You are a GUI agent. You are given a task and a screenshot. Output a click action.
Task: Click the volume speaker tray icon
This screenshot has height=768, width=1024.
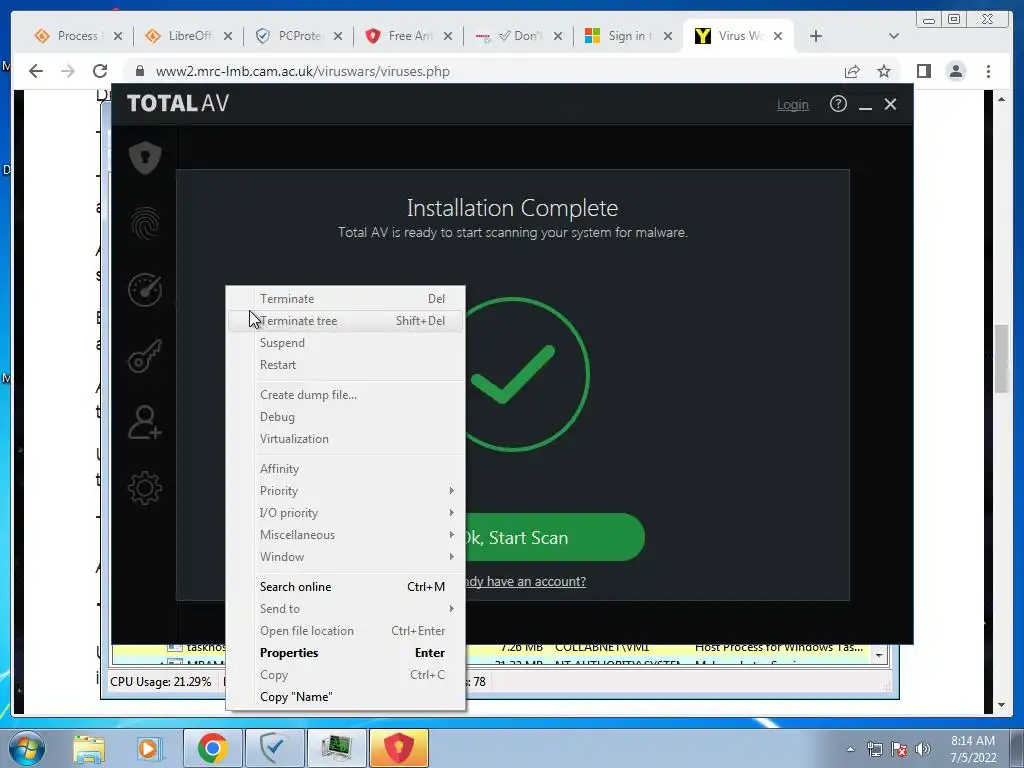coord(923,749)
